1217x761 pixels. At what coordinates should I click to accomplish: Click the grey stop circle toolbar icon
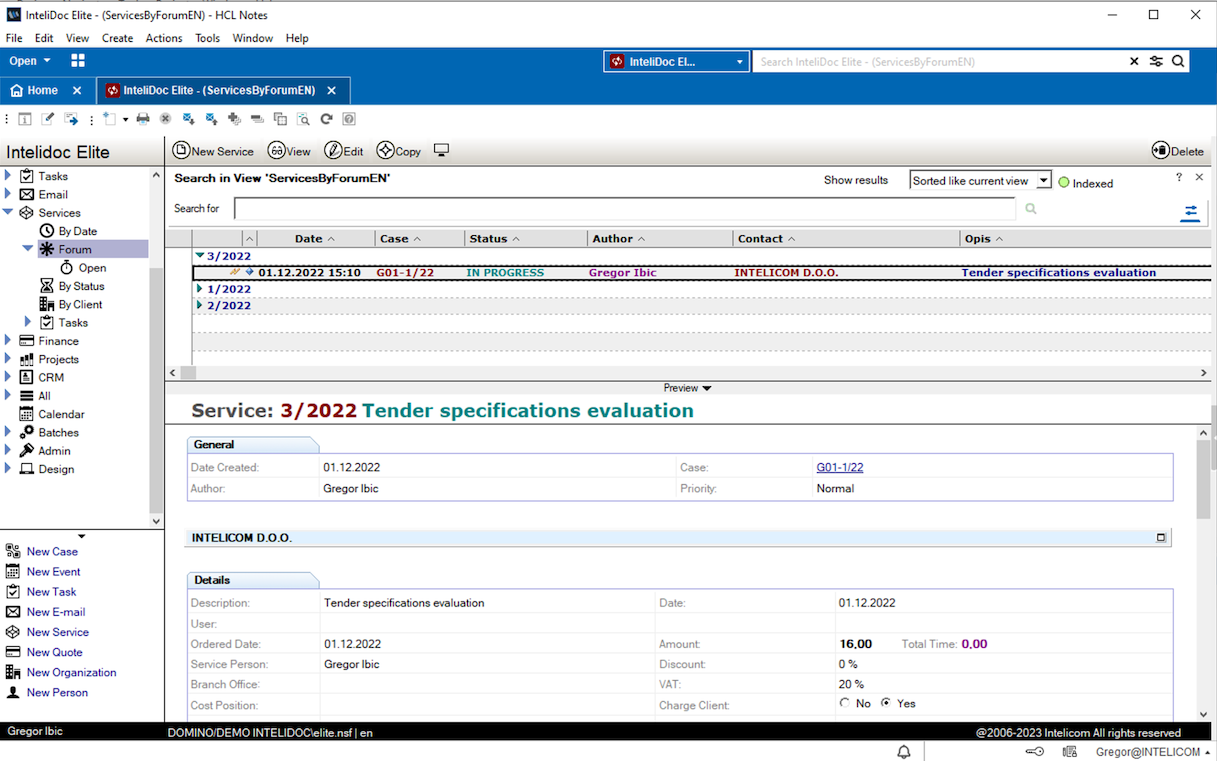point(166,119)
